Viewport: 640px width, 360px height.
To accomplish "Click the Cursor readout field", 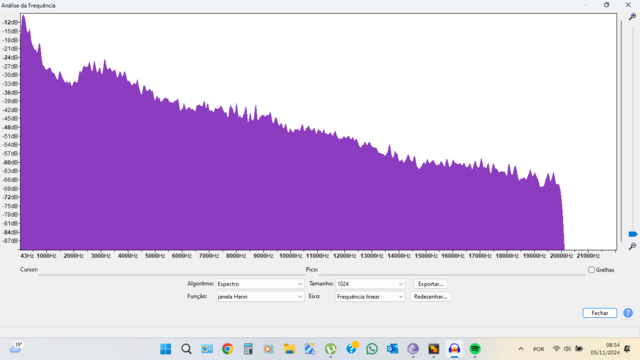I will (171, 270).
